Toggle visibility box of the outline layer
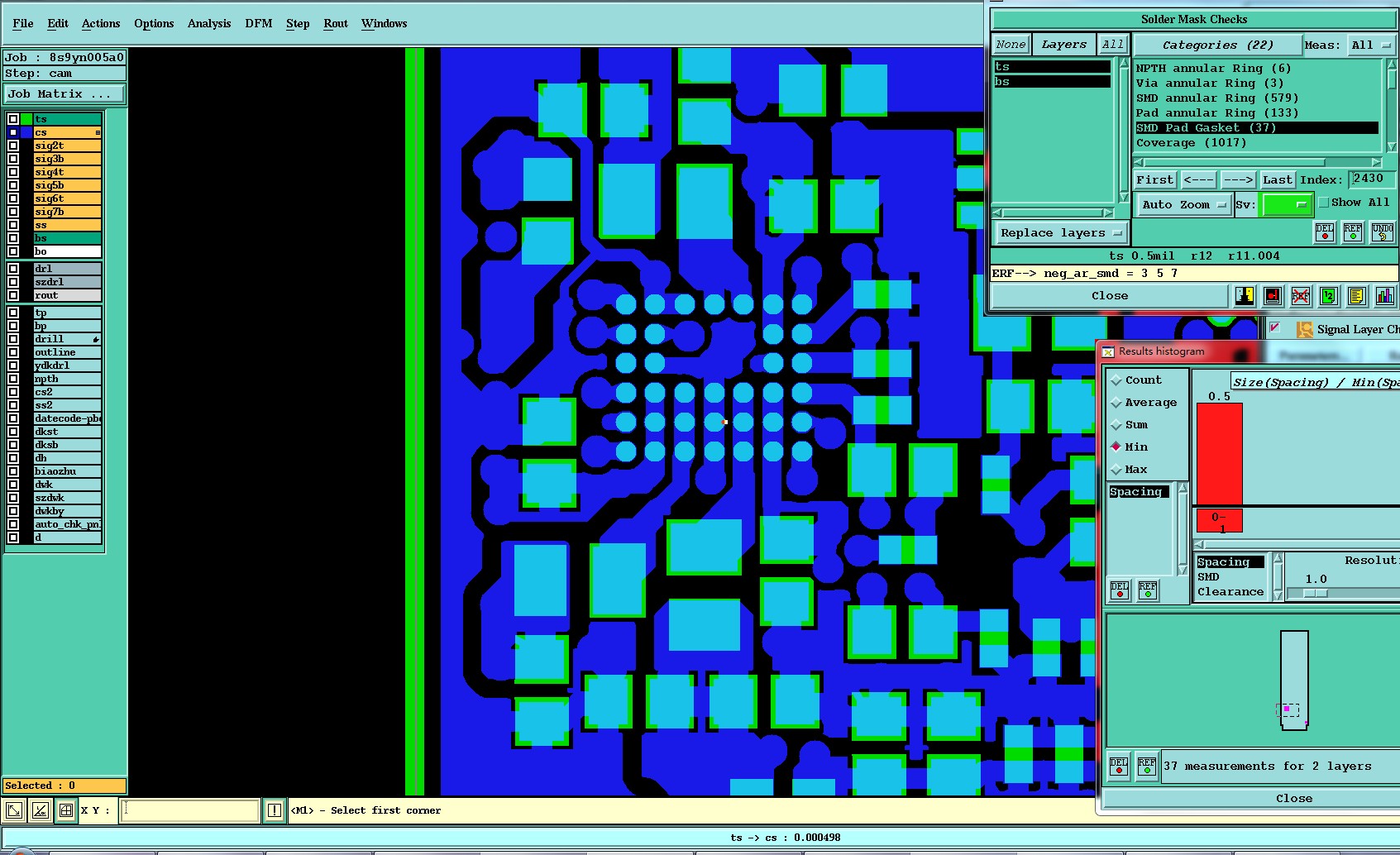Viewport: 1400px width, 855px height. (x=13, y=352)
